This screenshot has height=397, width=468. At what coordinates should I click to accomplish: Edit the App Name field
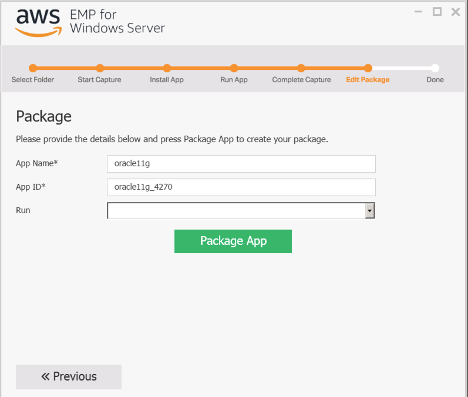tap(241, 164)
